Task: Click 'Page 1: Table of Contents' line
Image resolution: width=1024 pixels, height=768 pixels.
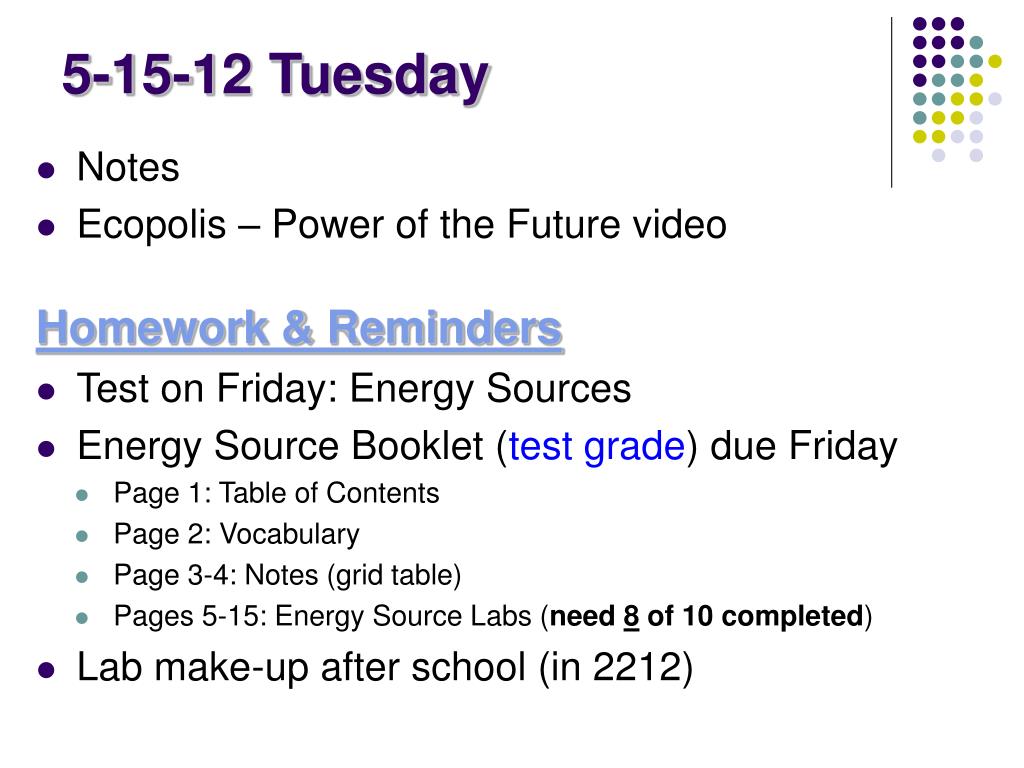Action: tap(276, 493)
